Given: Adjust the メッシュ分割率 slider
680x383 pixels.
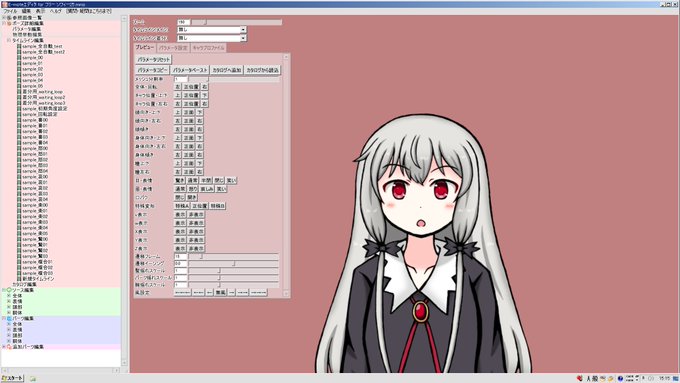Looking at the screenshot, I should [234, 79].
